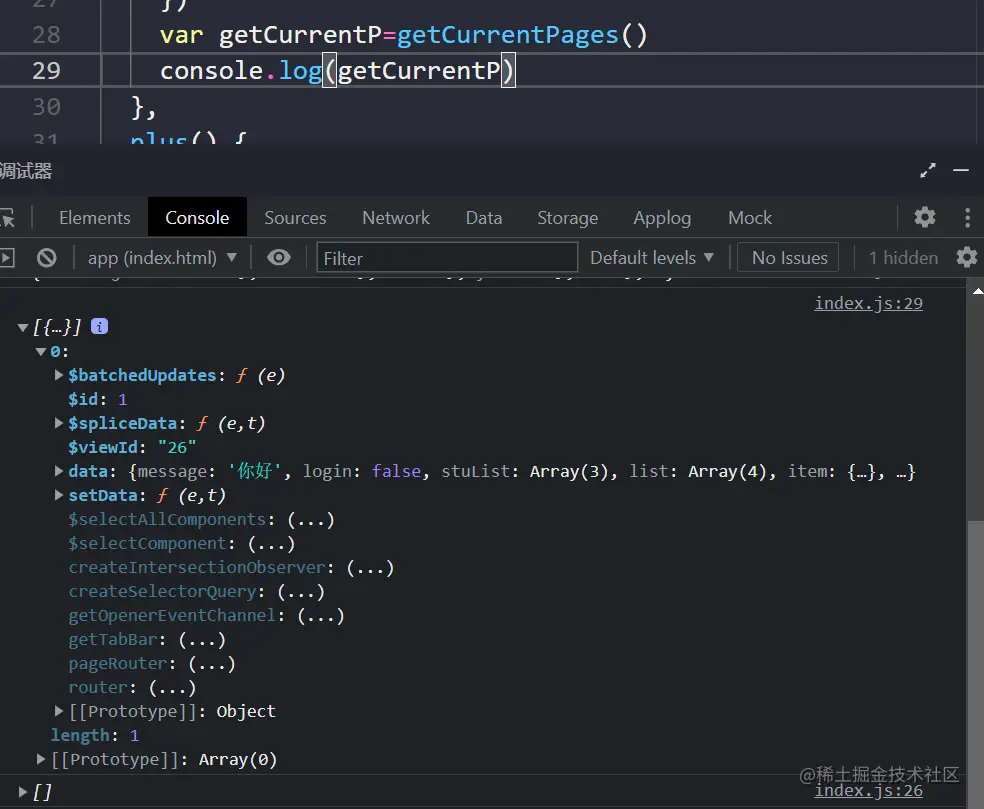Expand the [[Prototype]]: Array(0) entry
984x809 pixels.
41,759
